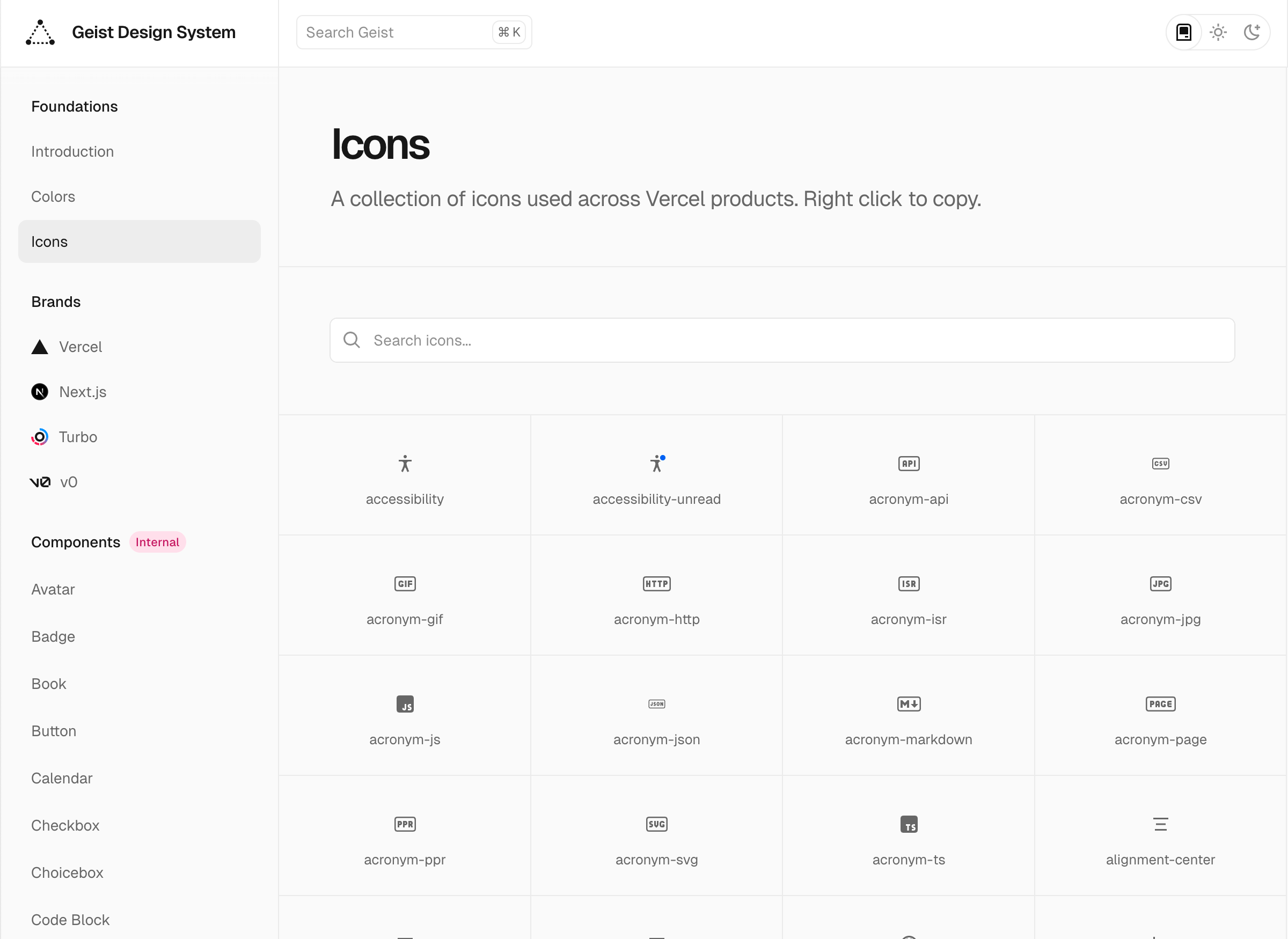This screenshot has width=1288, height=939.
Task: Toggle light mode using sun icon
Action: tap(1218, 32)
